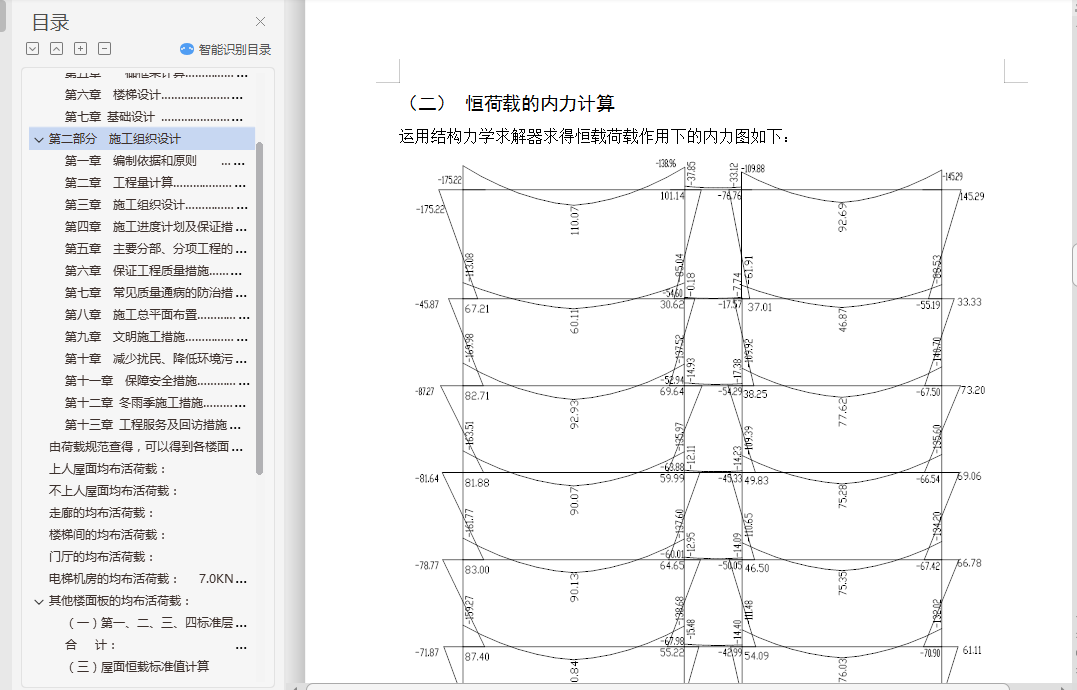The height and width of the screenshot is (690, 1077).
Task: Go to 第十二章 冬雨季施工措施
Action: click(x=155, y=402)
